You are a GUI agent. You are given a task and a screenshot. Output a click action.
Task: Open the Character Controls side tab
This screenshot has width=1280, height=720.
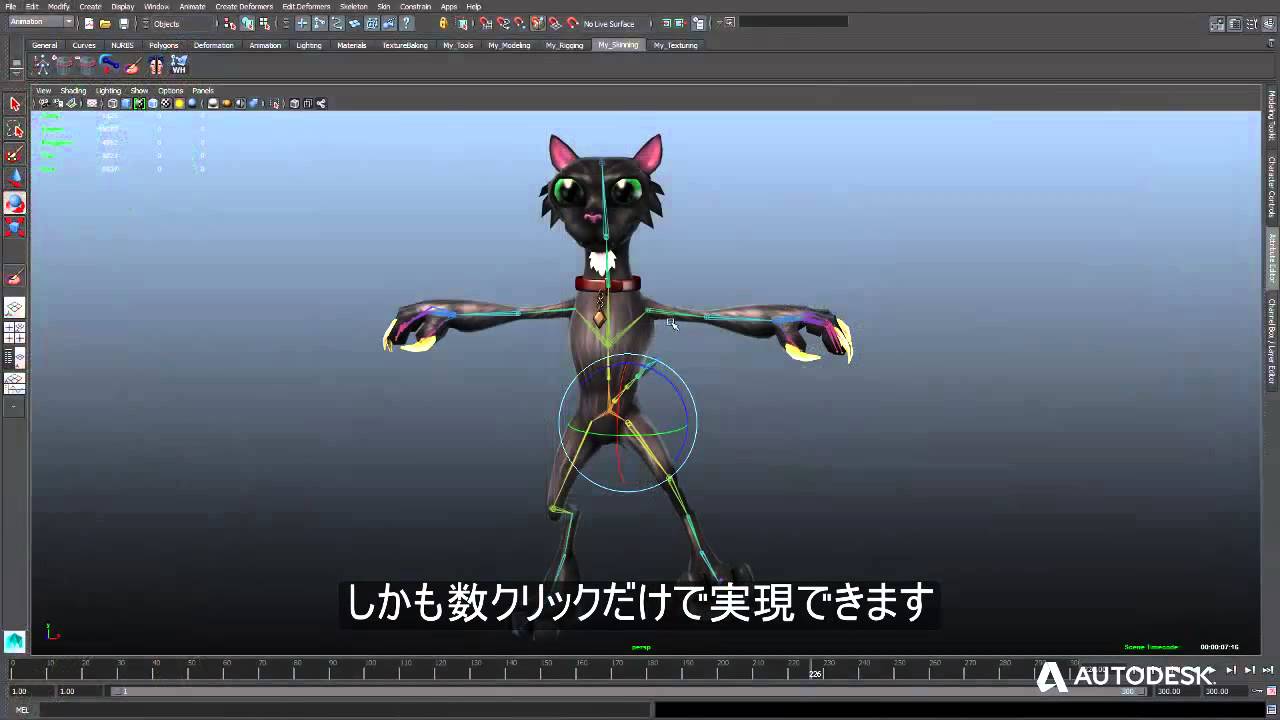coord(1272,186)
